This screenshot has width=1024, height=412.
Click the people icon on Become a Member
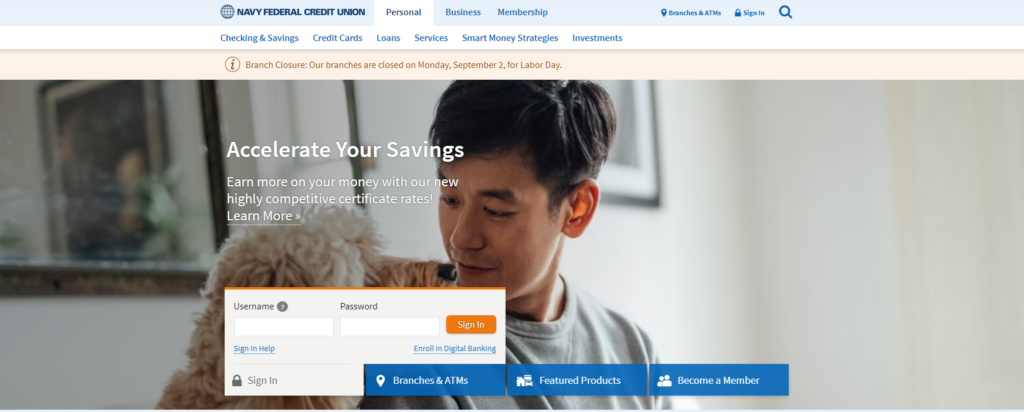tap(664, 380)
